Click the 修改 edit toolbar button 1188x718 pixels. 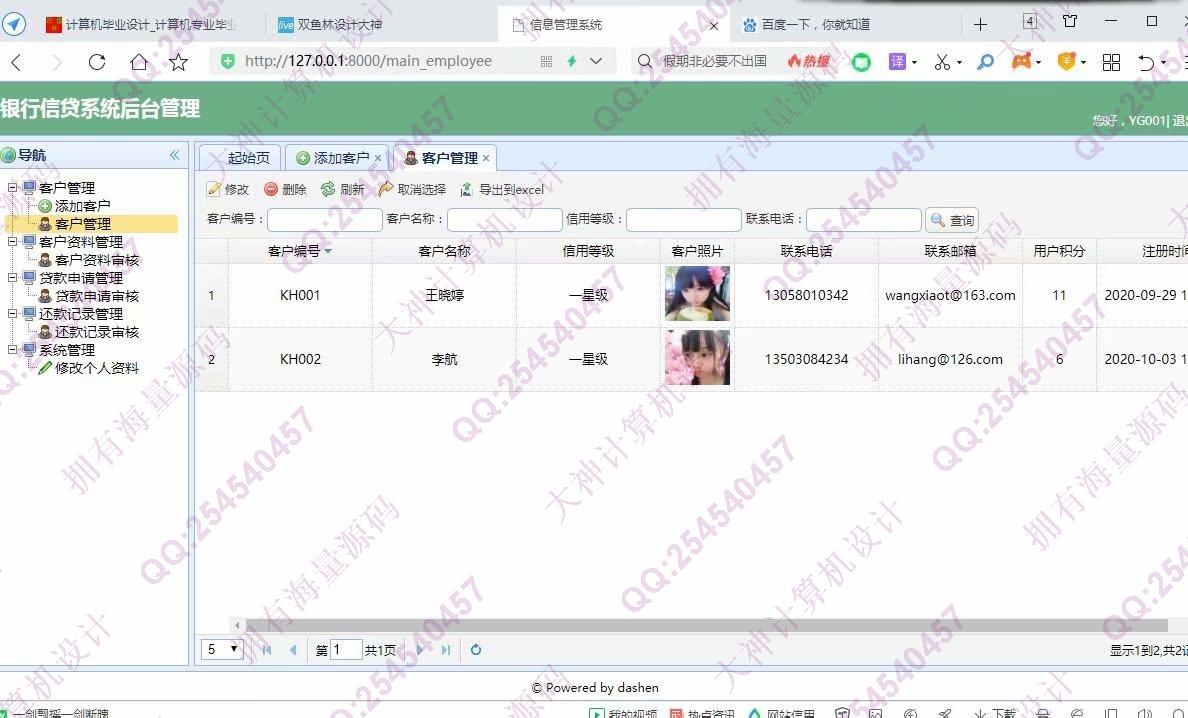coord(229,189)
